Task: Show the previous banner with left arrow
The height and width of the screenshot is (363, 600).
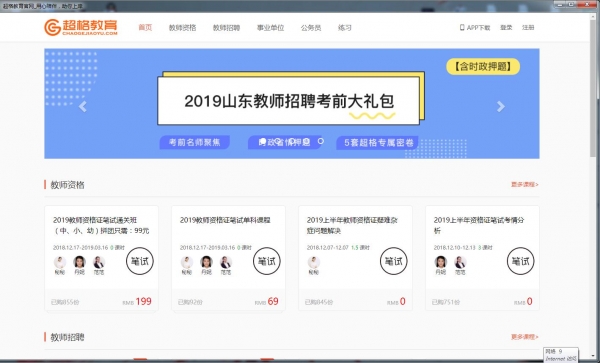Action: pyautogui.click(x=83, y=106)
